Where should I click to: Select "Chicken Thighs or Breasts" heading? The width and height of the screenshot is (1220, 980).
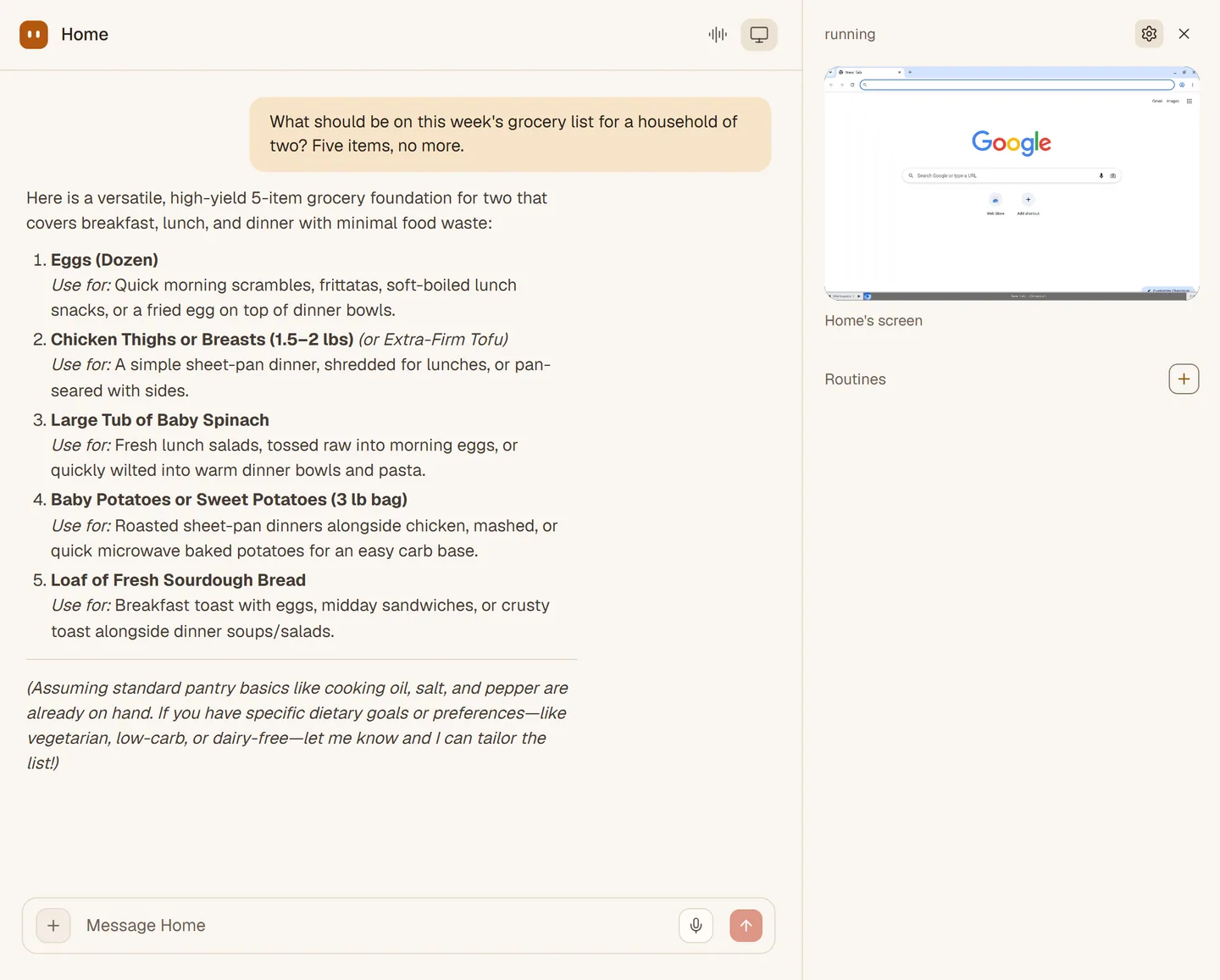point(202,340)
